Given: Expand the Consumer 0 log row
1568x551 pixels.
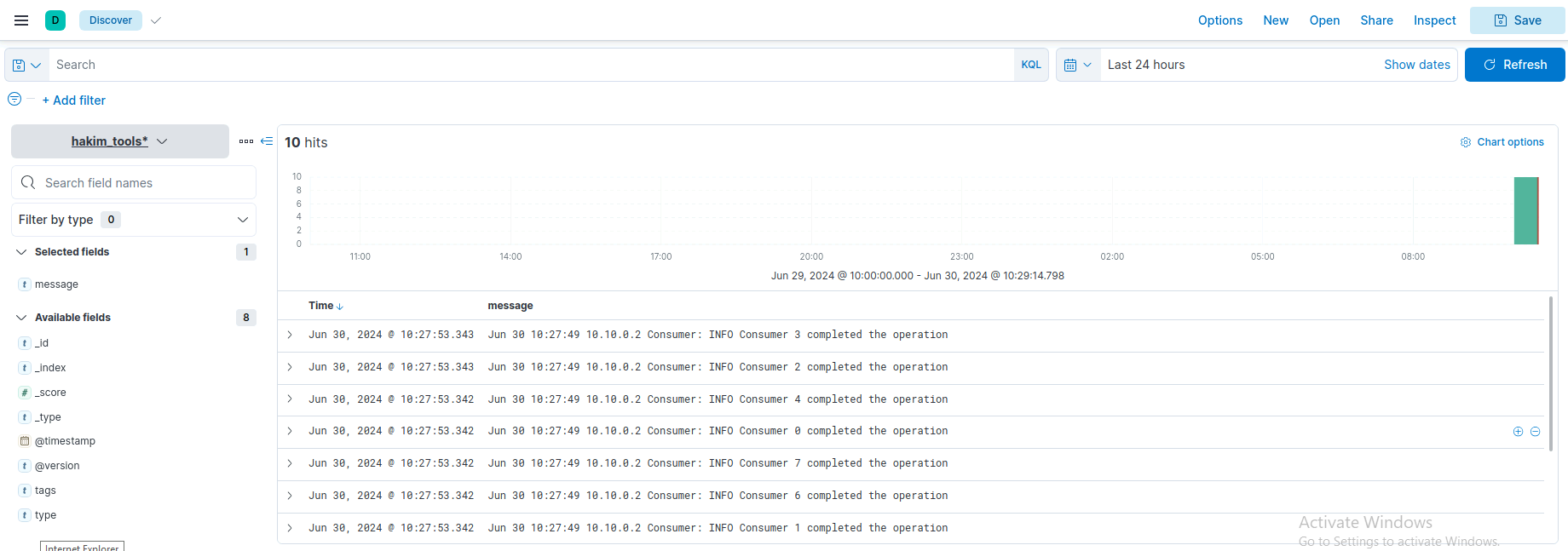Looking at the screenshot, I should pyautogui.click(x=290, y=431).
